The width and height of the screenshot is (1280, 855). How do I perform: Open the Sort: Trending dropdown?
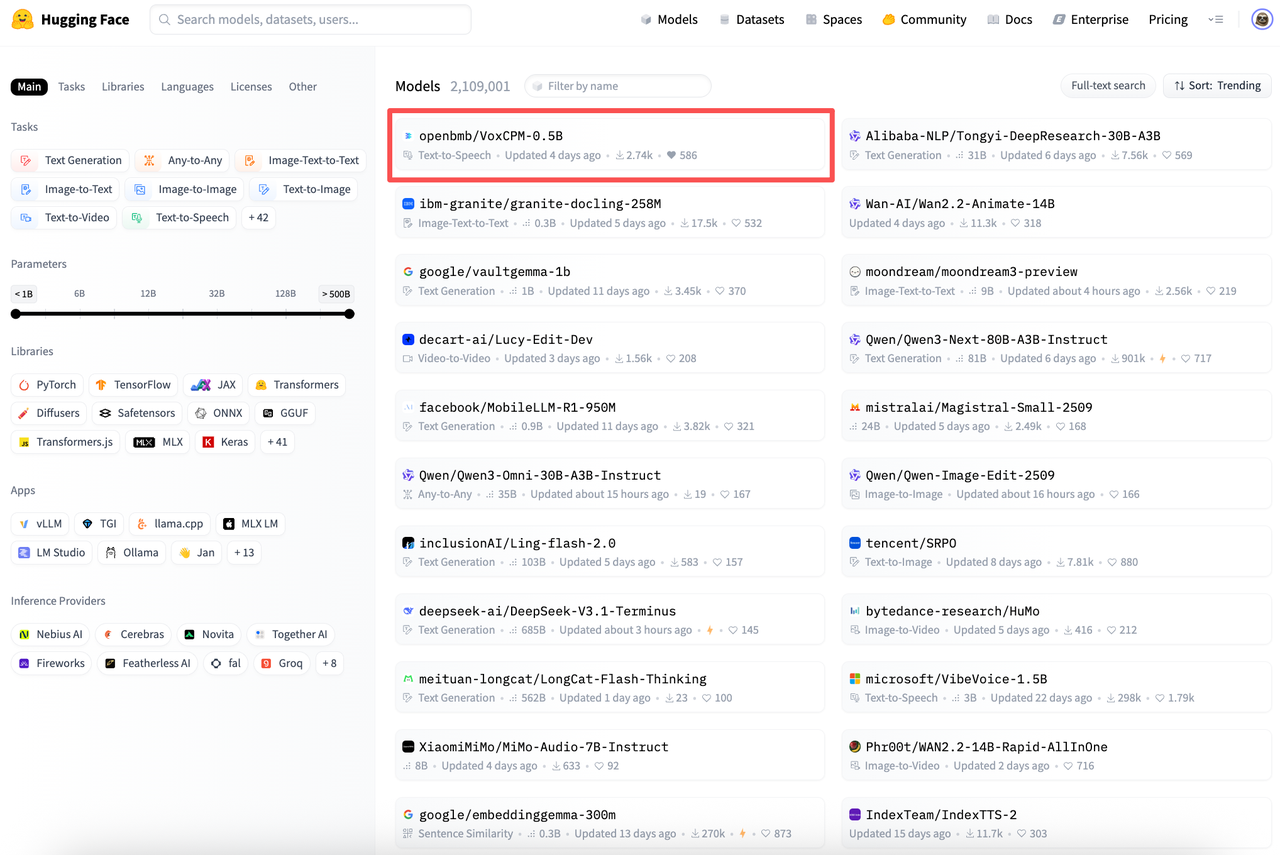(x=1217, y=86)
